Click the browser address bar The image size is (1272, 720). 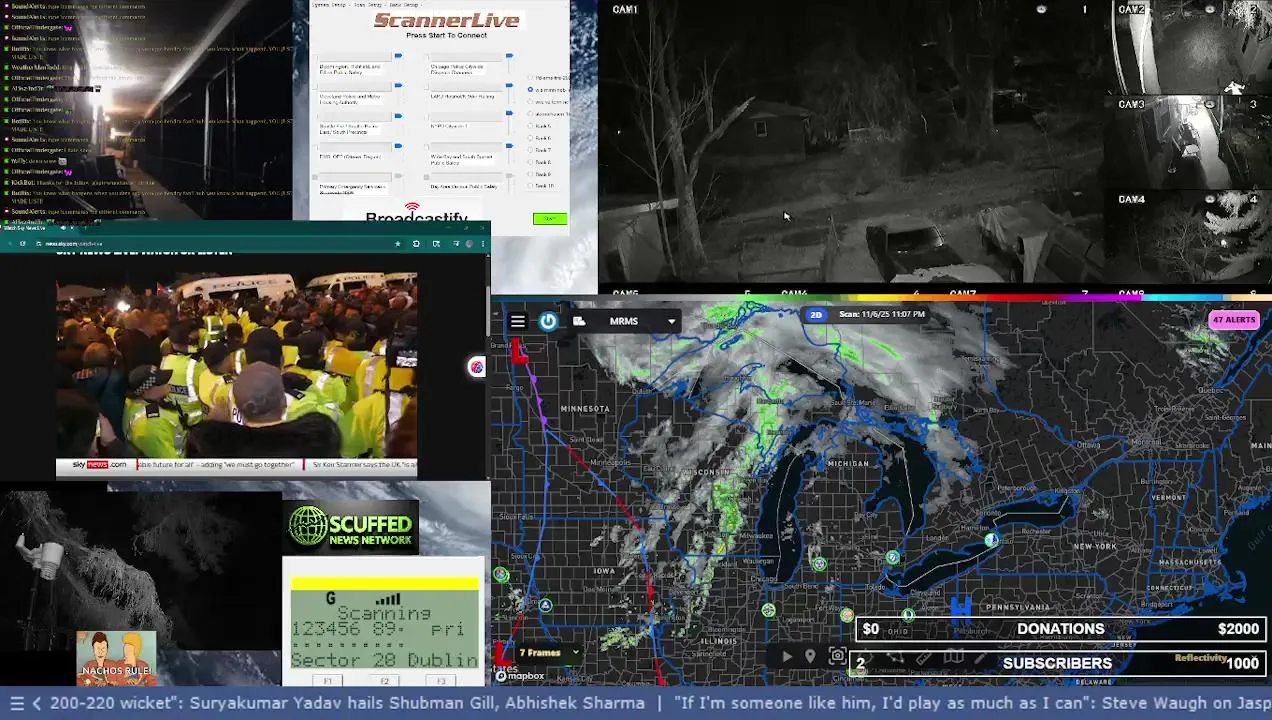tap(210, 244)
